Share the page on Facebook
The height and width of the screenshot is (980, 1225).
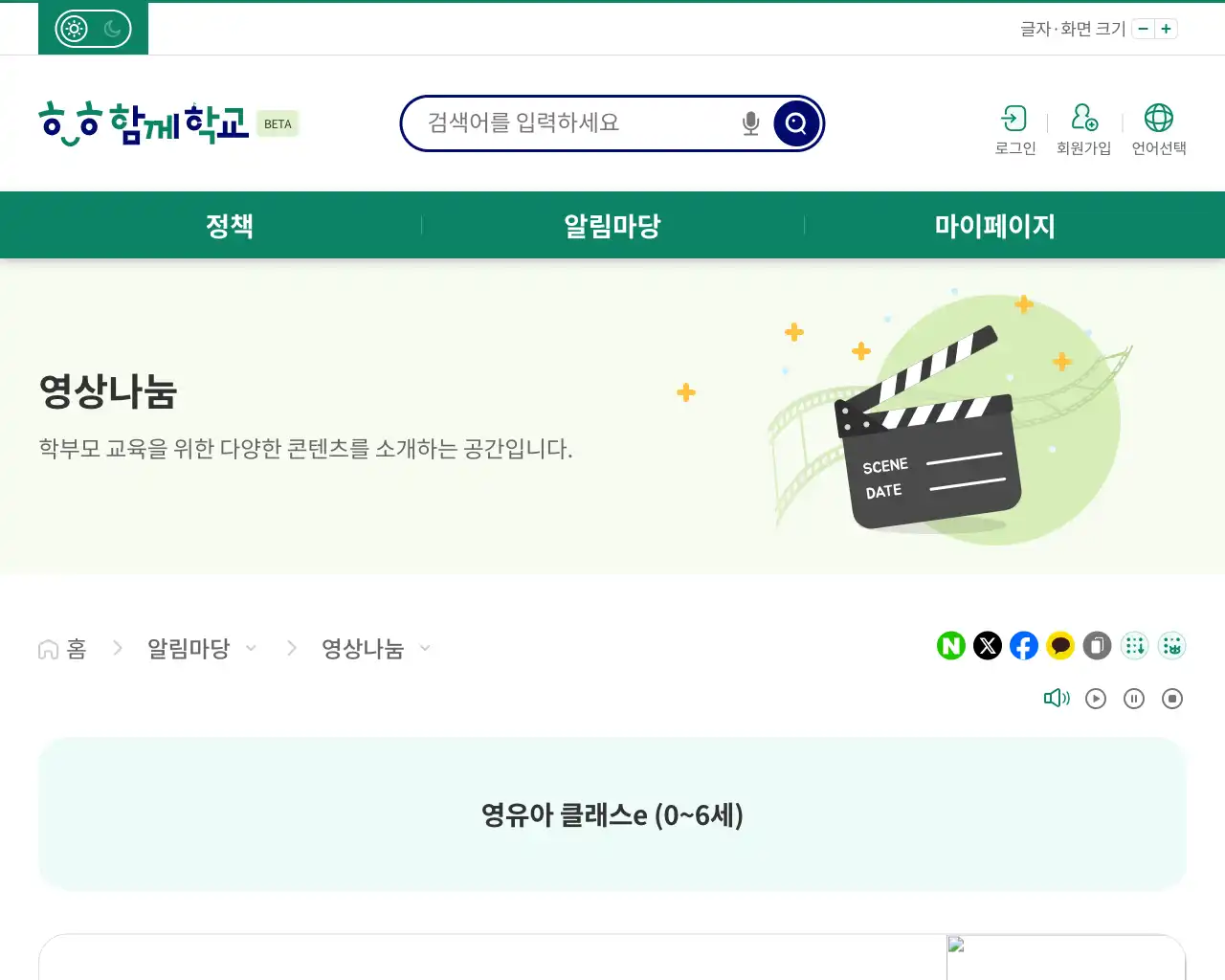[x=1023, y=646]
